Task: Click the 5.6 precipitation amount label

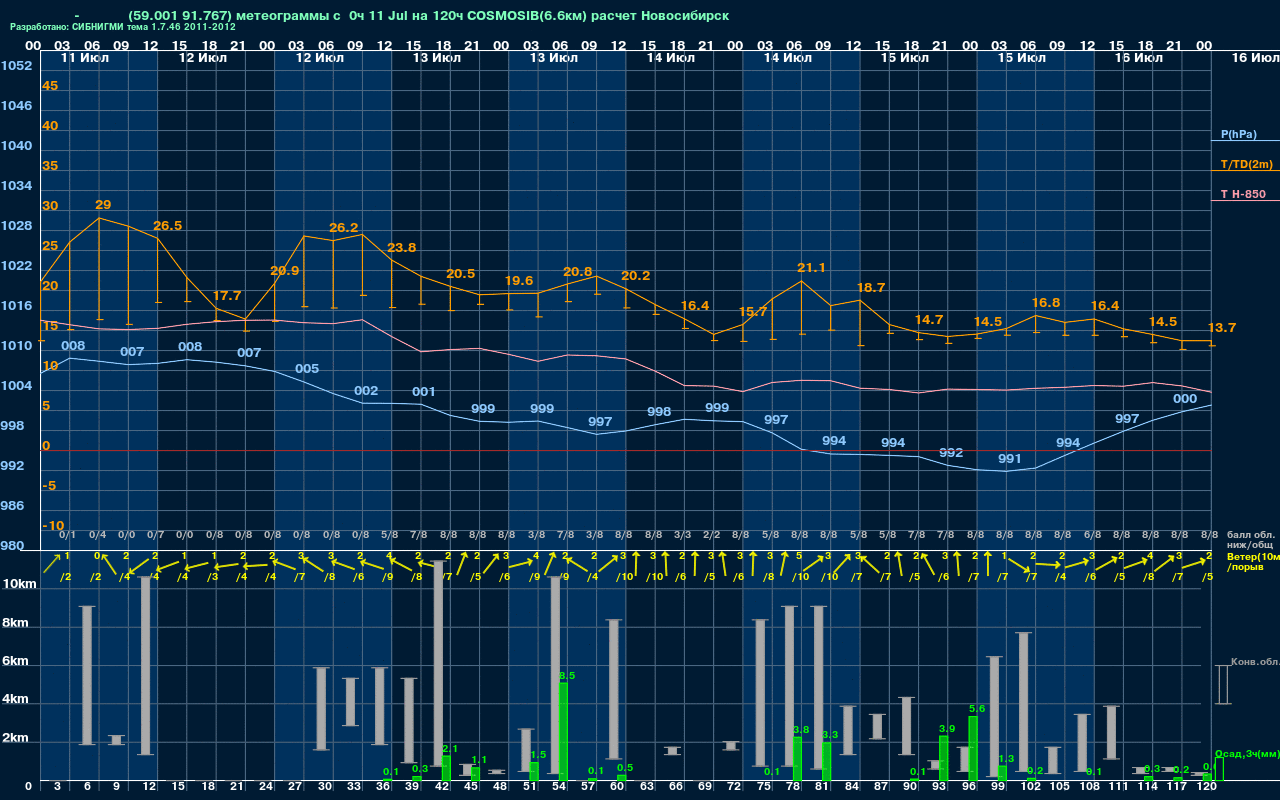Action: coord(977,709)
